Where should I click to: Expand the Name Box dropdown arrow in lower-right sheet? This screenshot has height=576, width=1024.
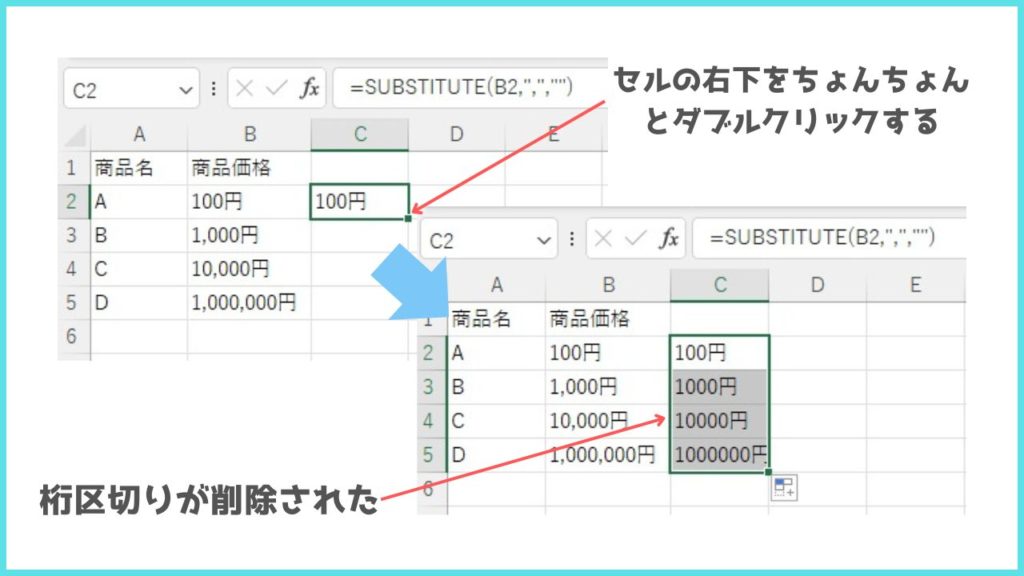[x=544, y=240]
